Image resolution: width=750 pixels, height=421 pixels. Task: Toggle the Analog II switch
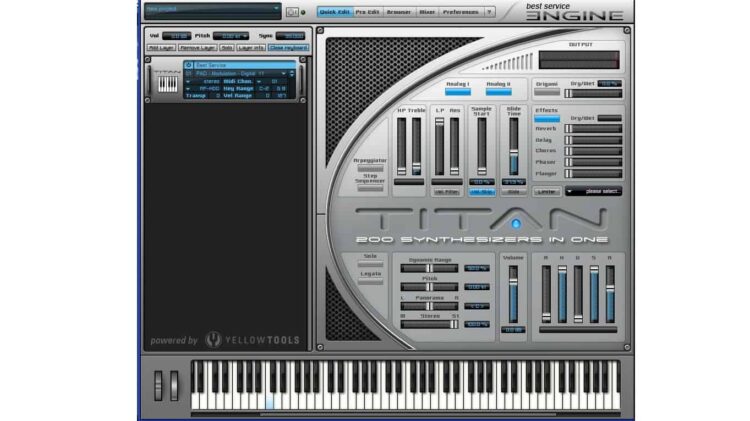(x=498, y=92)
